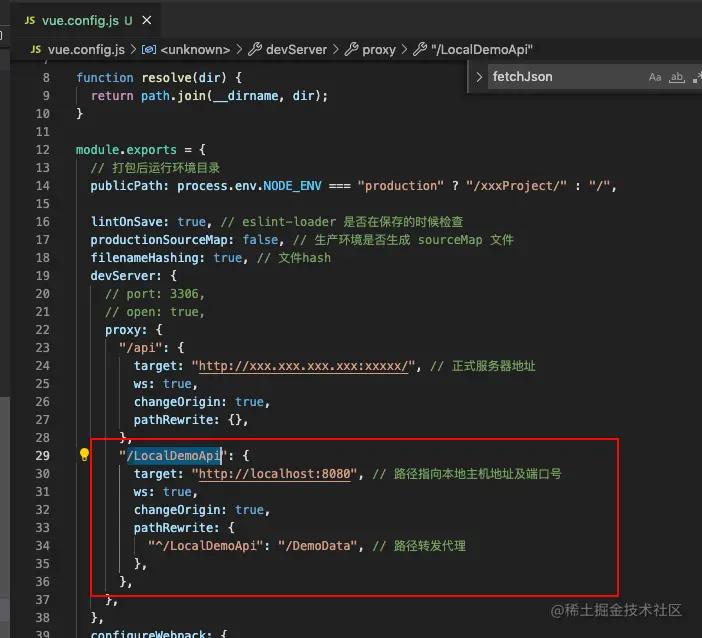Click "return" keyword on line 9

coord(112,96)
